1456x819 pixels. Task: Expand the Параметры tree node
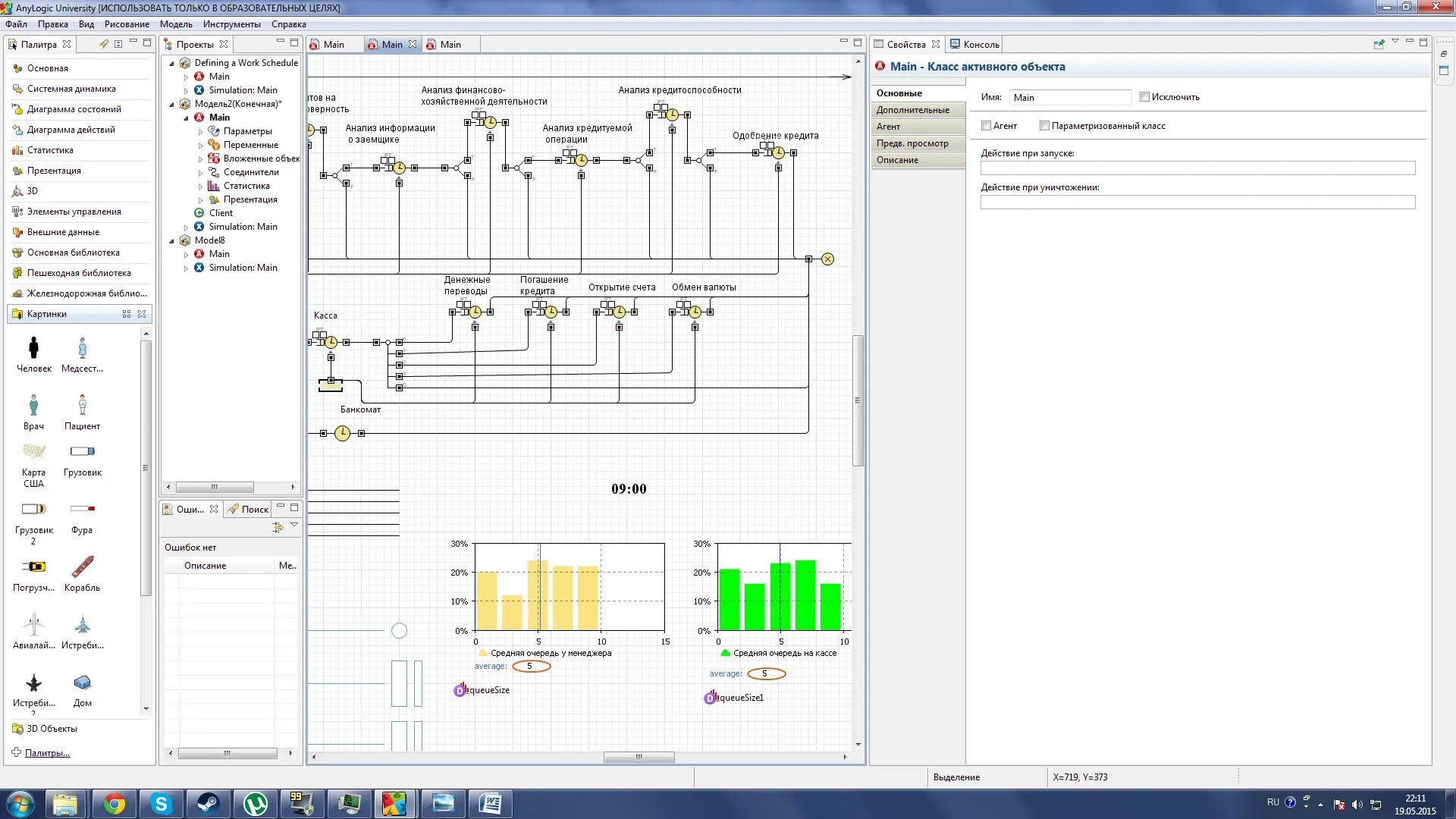[201, 131]
